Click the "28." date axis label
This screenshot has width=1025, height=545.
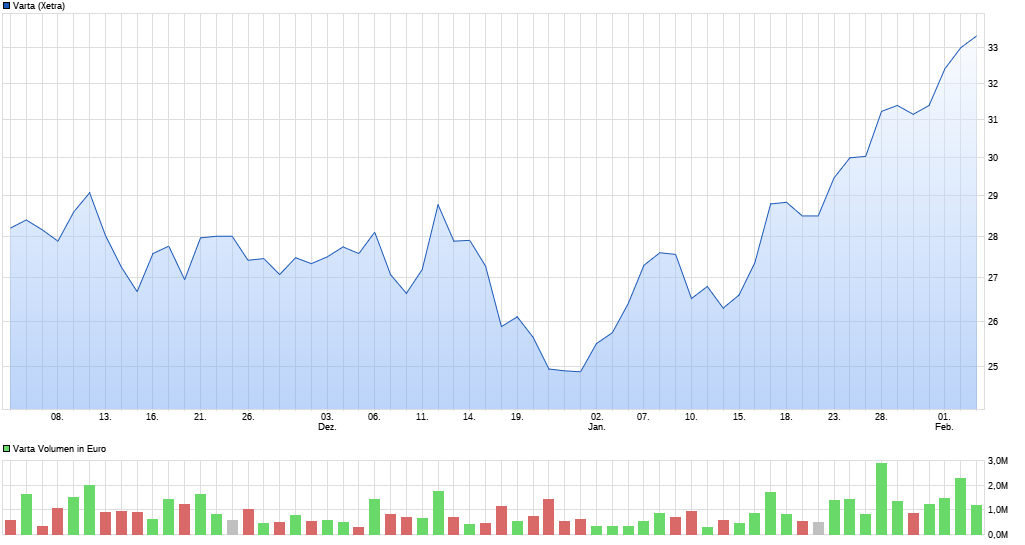[881, 416]
